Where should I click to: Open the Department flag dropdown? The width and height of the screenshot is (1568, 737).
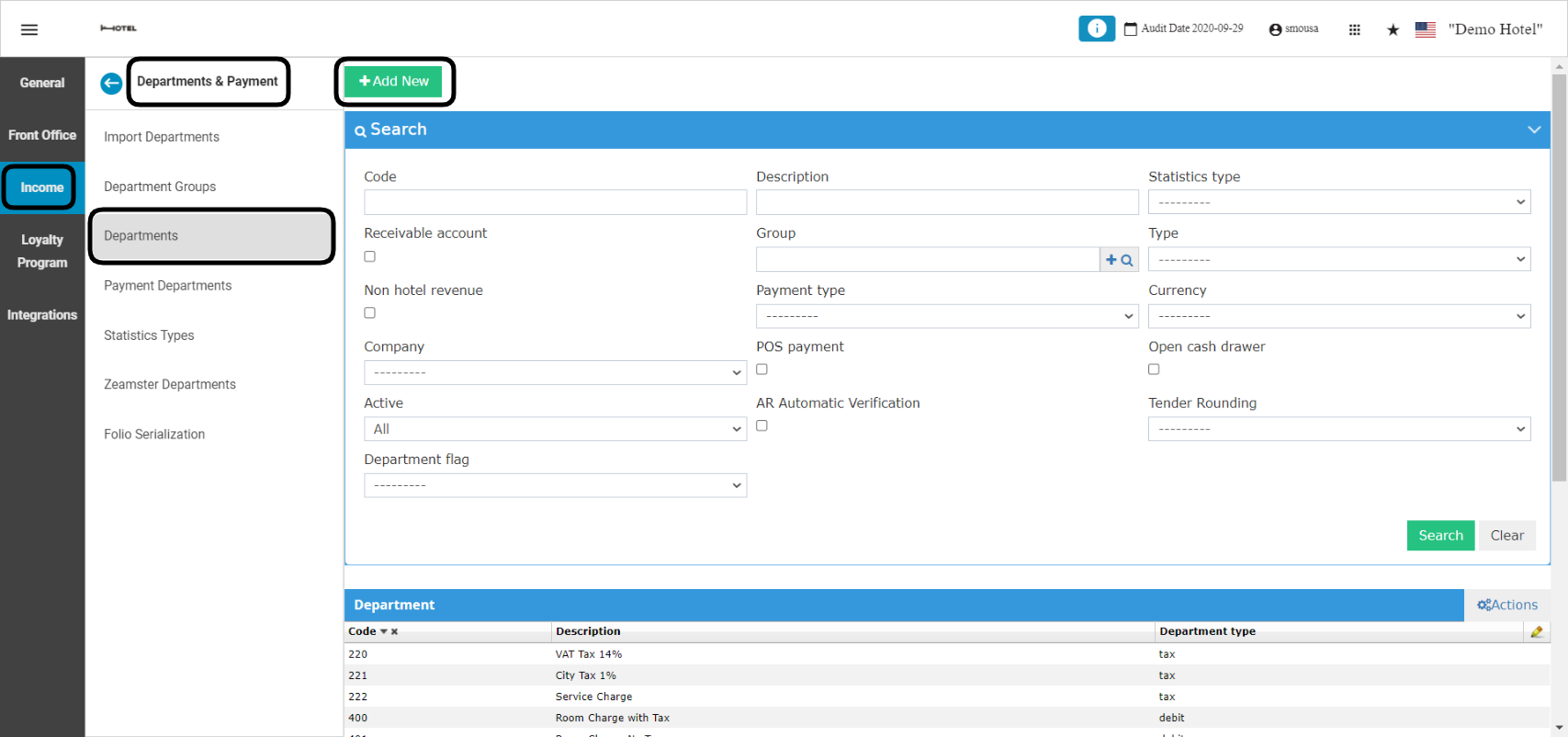555,485
